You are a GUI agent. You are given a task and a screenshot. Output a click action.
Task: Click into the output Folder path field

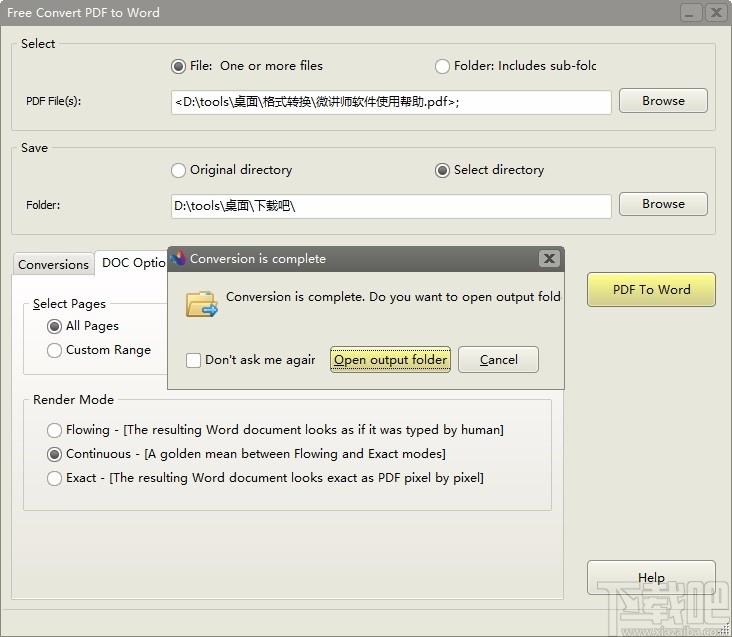point(391,206)
